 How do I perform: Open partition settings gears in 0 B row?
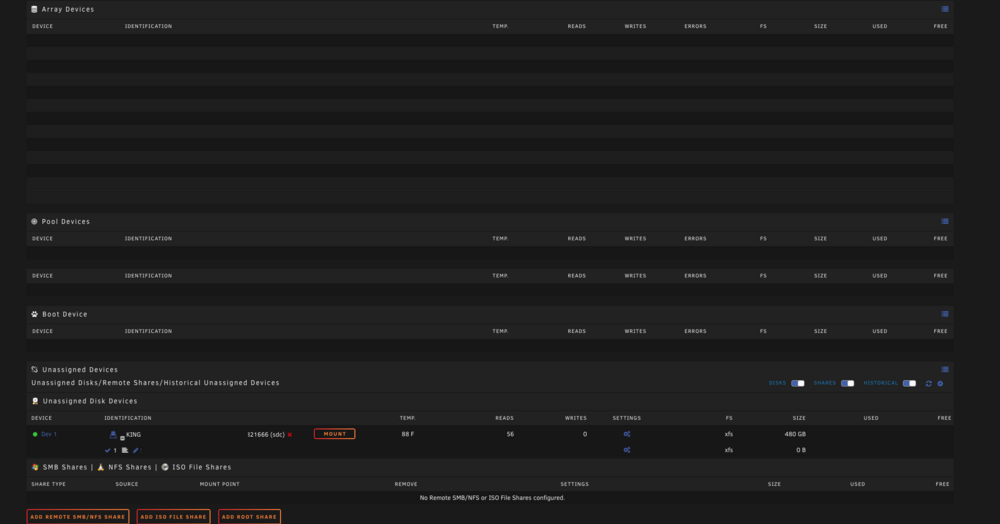pos(627,450)
